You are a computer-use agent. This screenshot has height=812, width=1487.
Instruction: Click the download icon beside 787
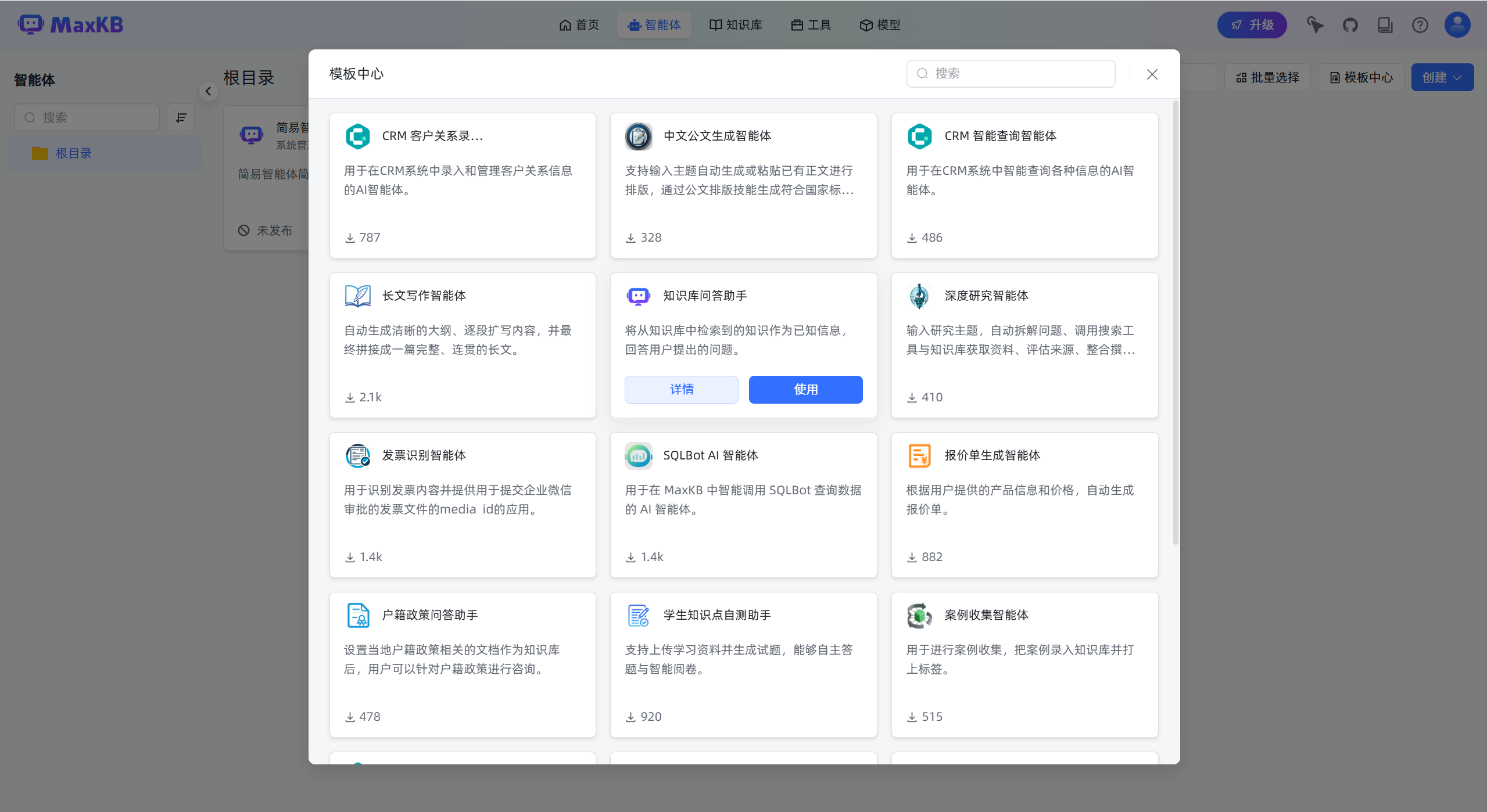pyautogui.click(x=350, y=238)
